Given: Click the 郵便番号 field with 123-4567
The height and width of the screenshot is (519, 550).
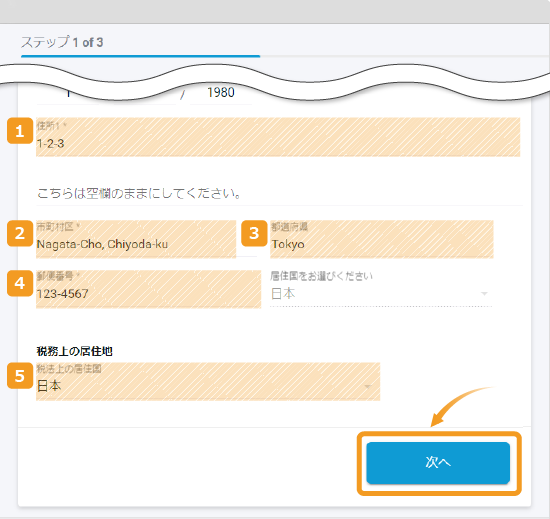Looking at the screenshot, I should tap(148, 289).
